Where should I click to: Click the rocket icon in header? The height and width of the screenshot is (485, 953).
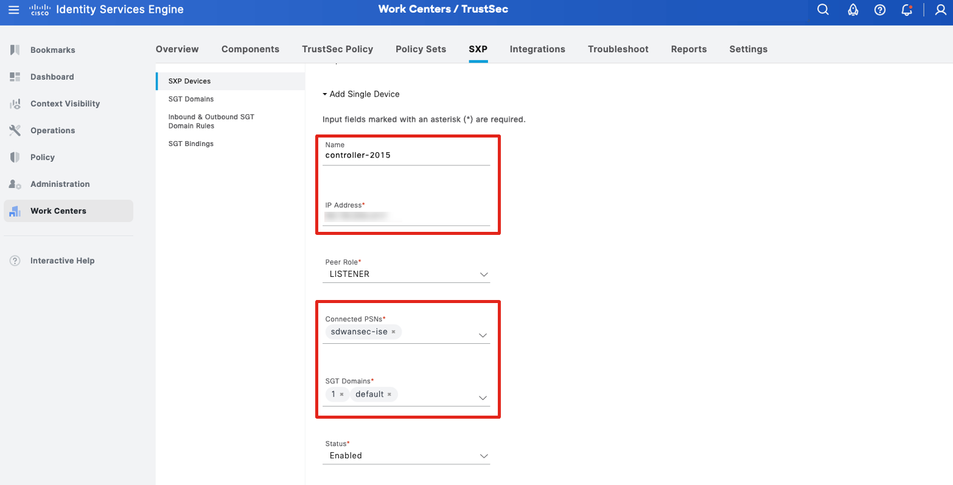[853, 10]
